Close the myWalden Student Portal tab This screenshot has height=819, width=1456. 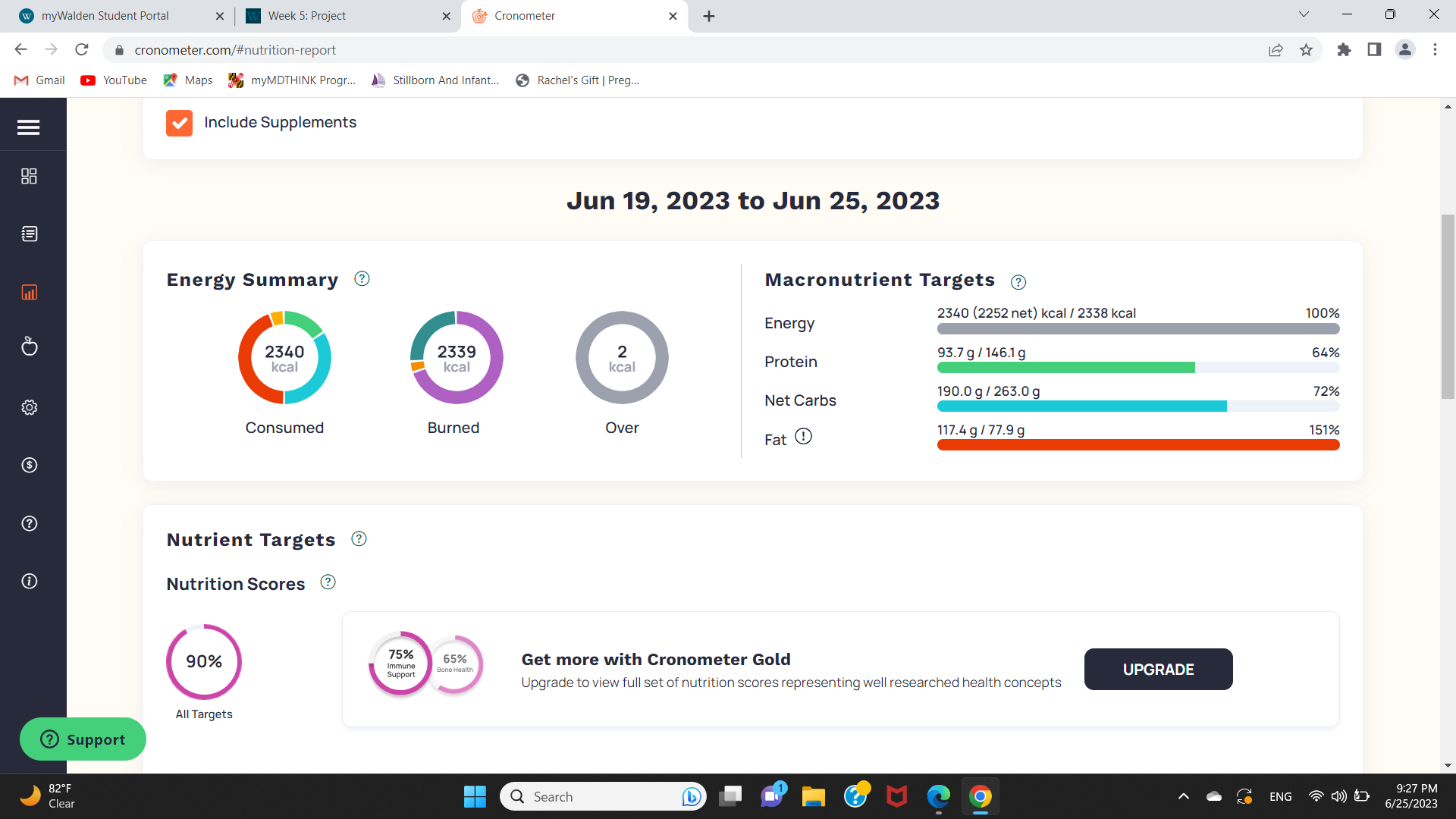click(220, 16)
